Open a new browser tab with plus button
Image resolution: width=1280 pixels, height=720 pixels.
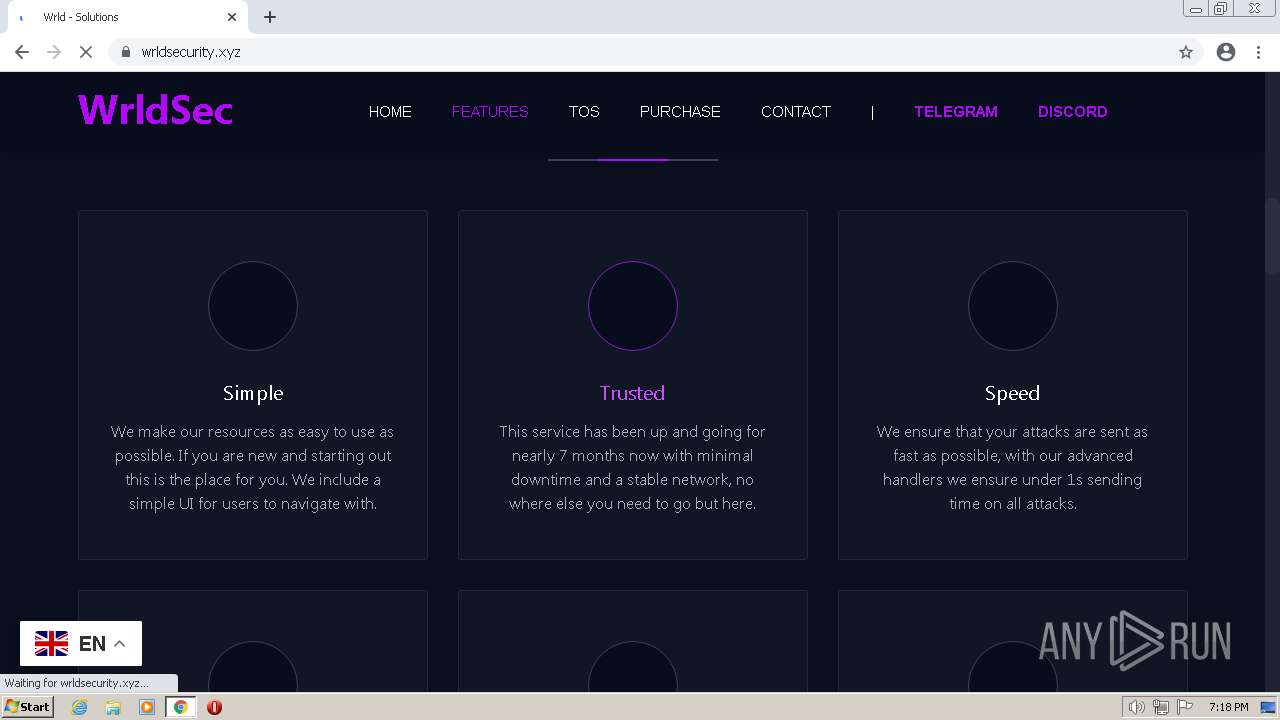tap(270, 17)
